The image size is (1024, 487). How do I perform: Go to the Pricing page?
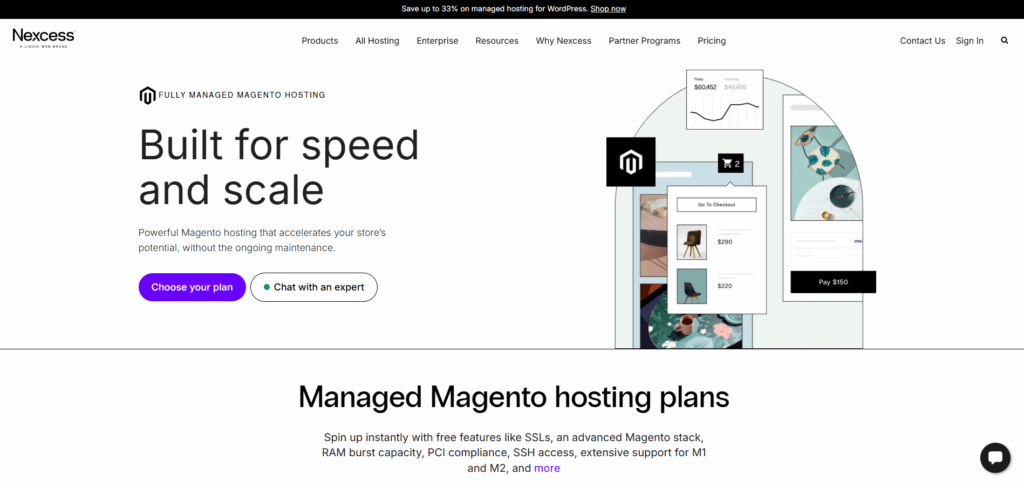click(x=712, y=40)
